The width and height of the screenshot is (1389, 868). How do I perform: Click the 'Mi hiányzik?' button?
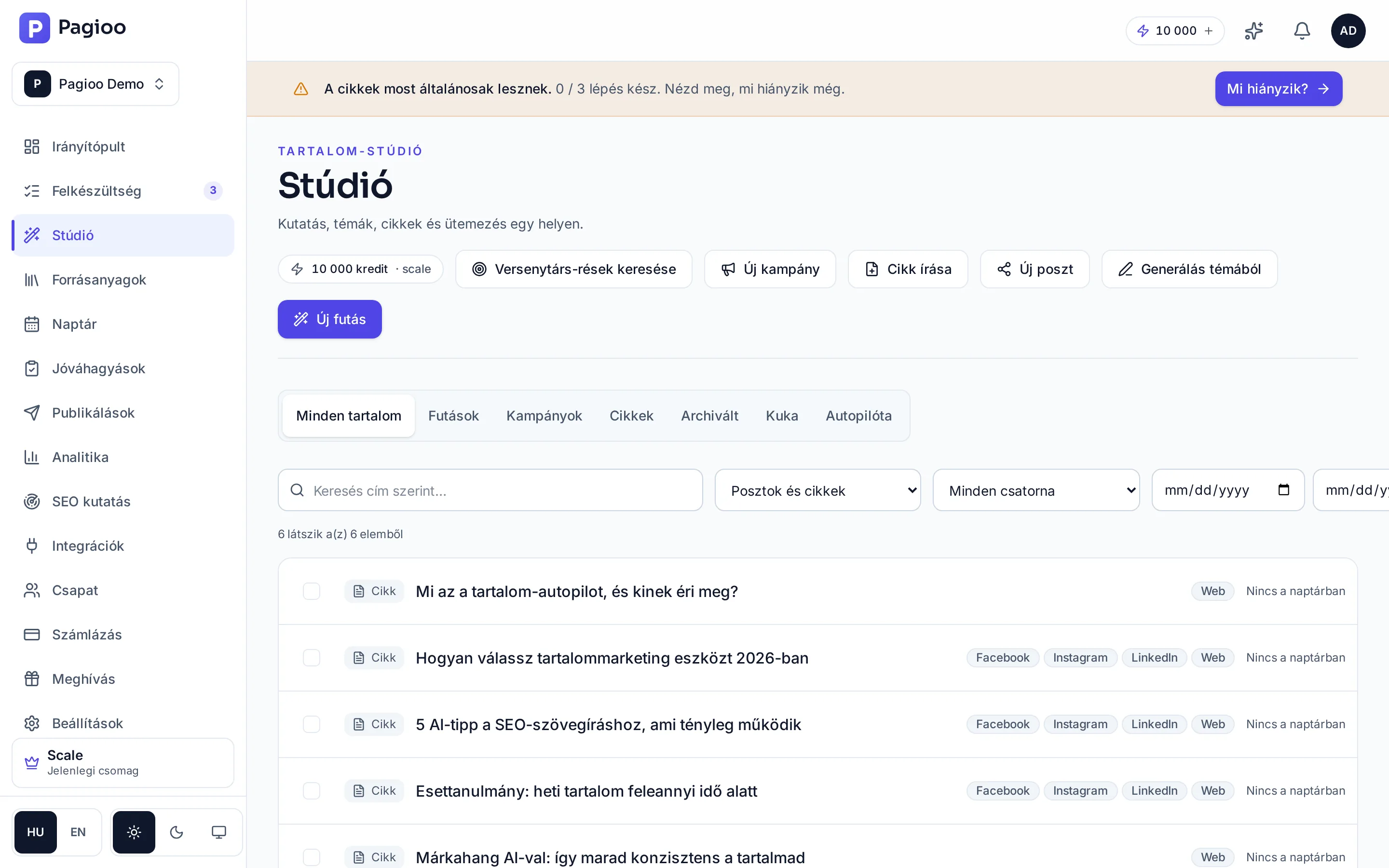(1278, 89)
